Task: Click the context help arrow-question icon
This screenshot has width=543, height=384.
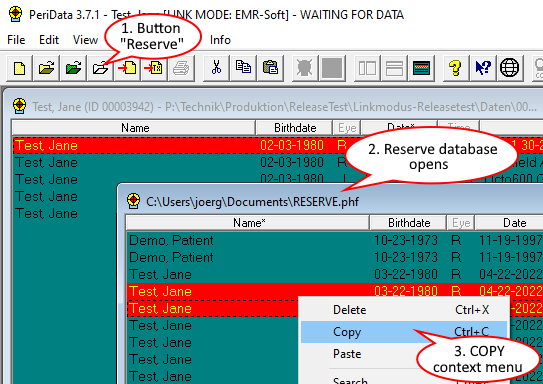Action: (x=483, y=68)
